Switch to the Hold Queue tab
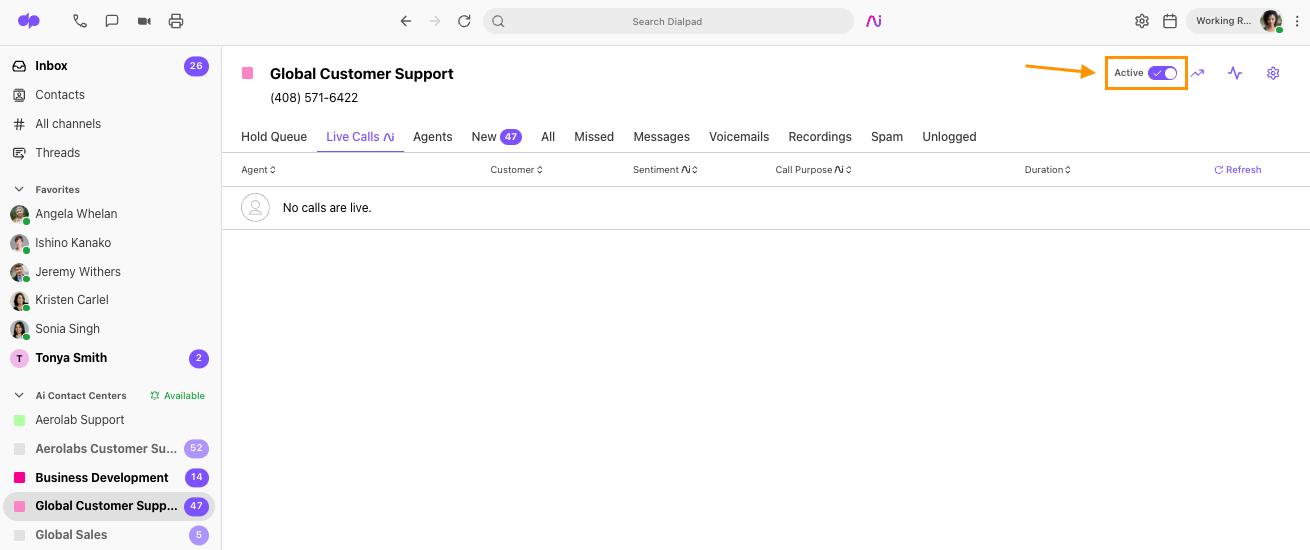This screenshot has width=1310, height=550. click(274, 137)
